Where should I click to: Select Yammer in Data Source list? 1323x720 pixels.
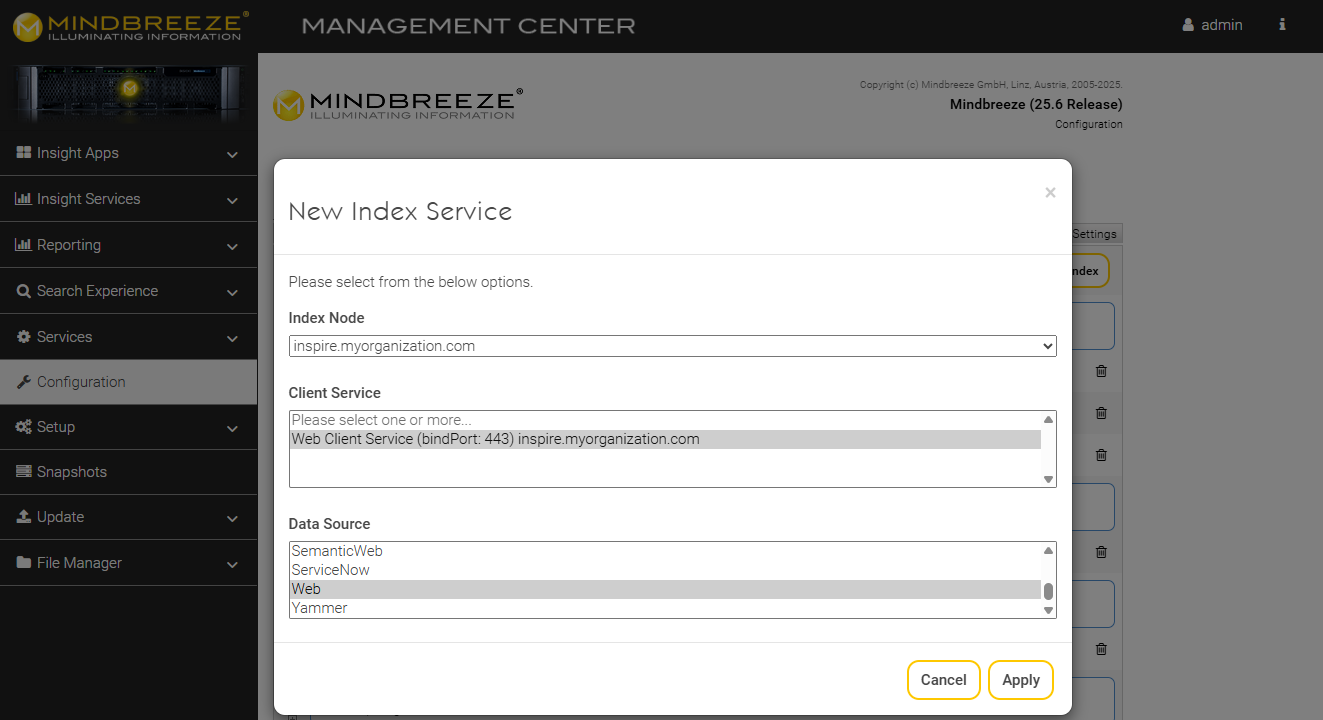click(665, 608)
